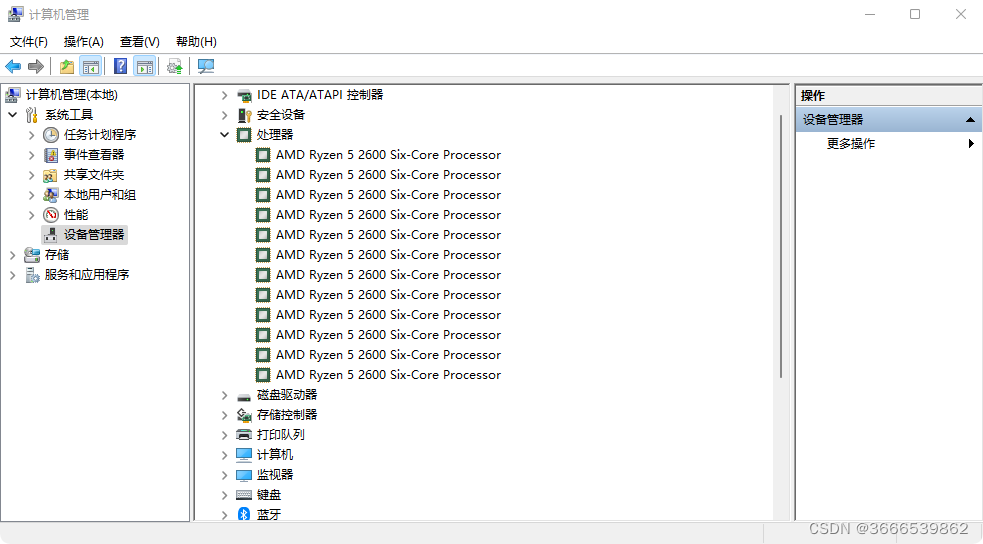This screenshot has width=983, height=544.
Task: Collapse the 设备管理器 actions section arrow
Action: point(970,120)
